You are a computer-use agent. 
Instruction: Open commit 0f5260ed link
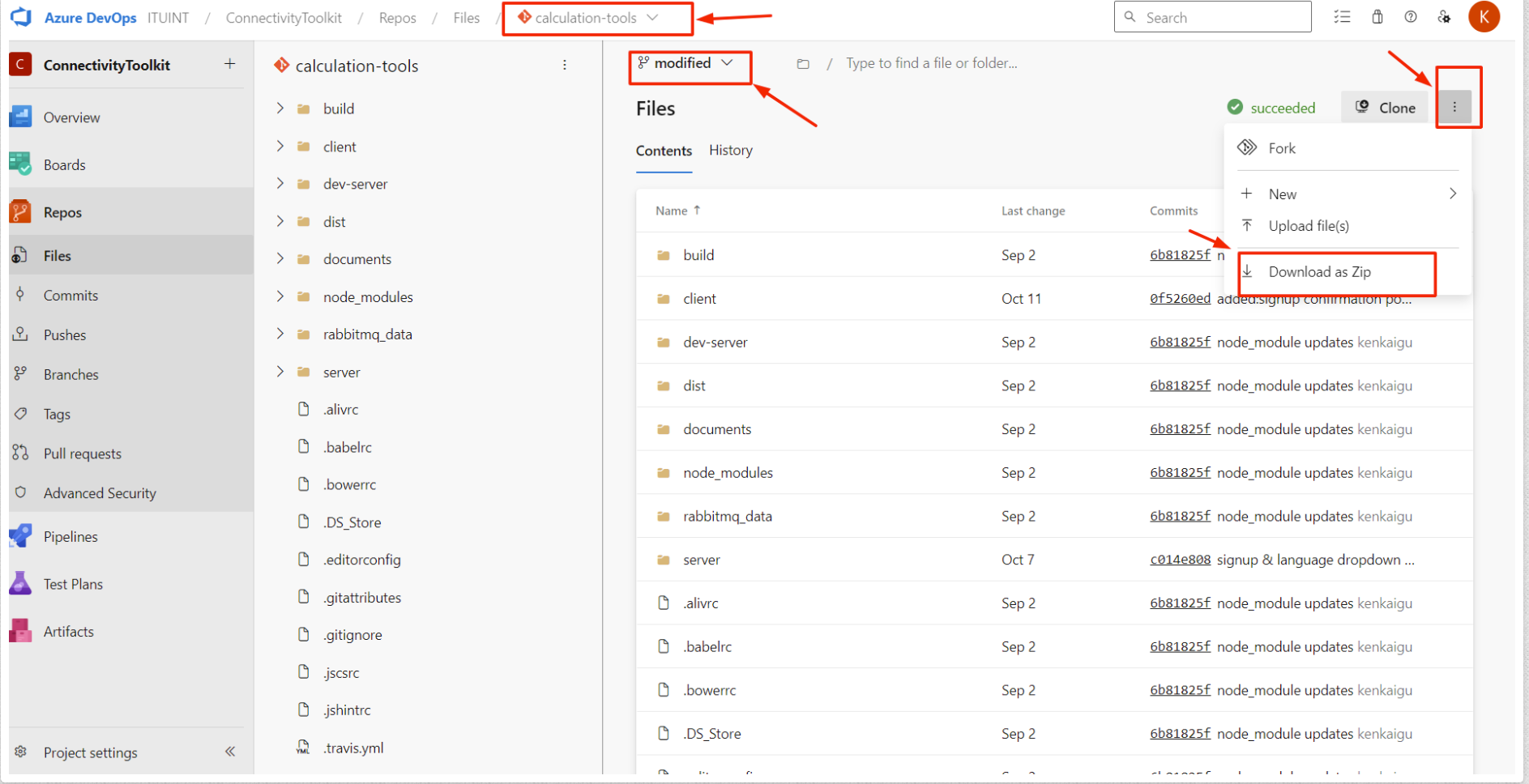pyautogui.click(x=1180, y=298)
